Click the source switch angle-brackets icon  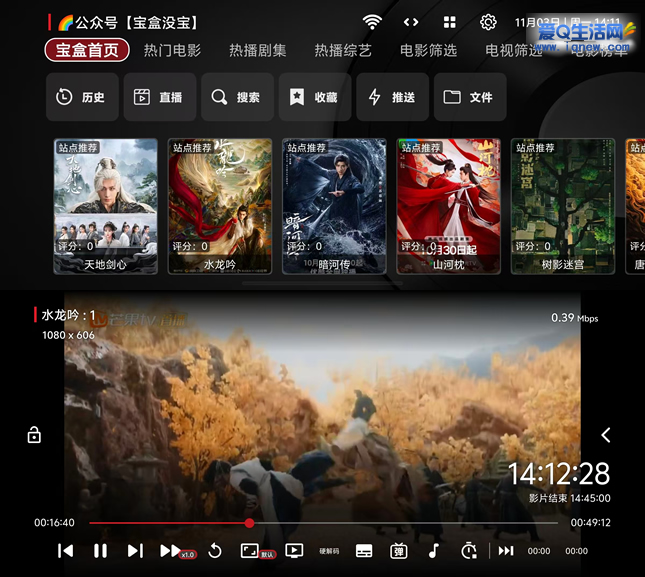(411, 22)
